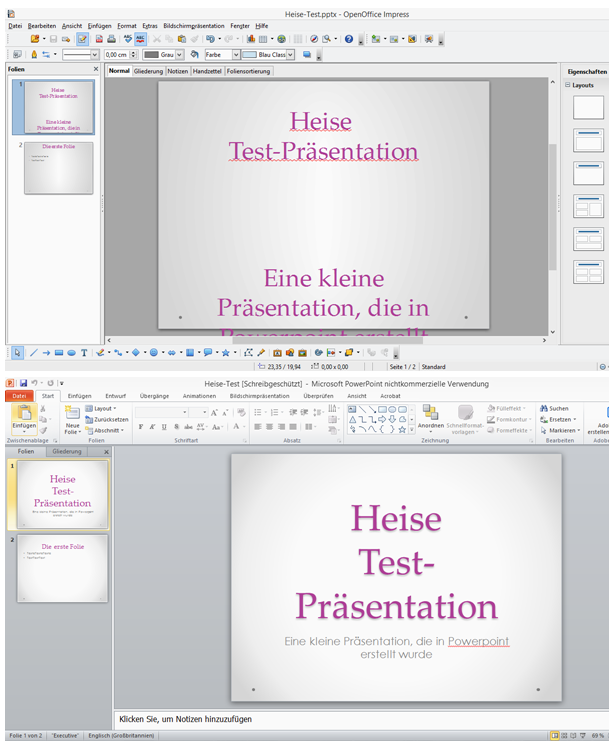The width and height of the screenshot is (615, 747).
Task: Select the Ellipse tool in Impress drawing bar
Action: point(71,353)
